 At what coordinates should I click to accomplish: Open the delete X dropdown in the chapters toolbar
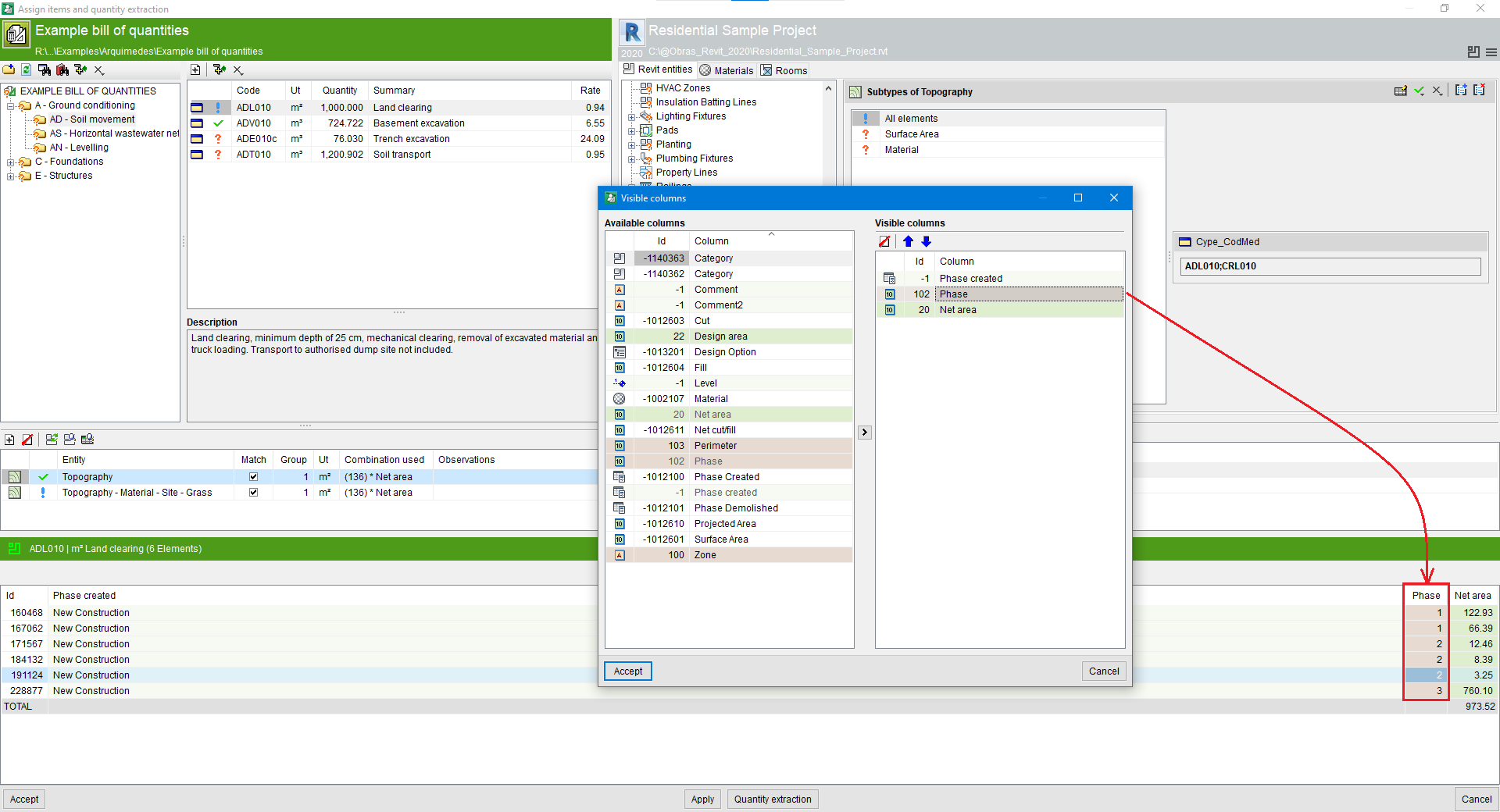coord(99,70)
